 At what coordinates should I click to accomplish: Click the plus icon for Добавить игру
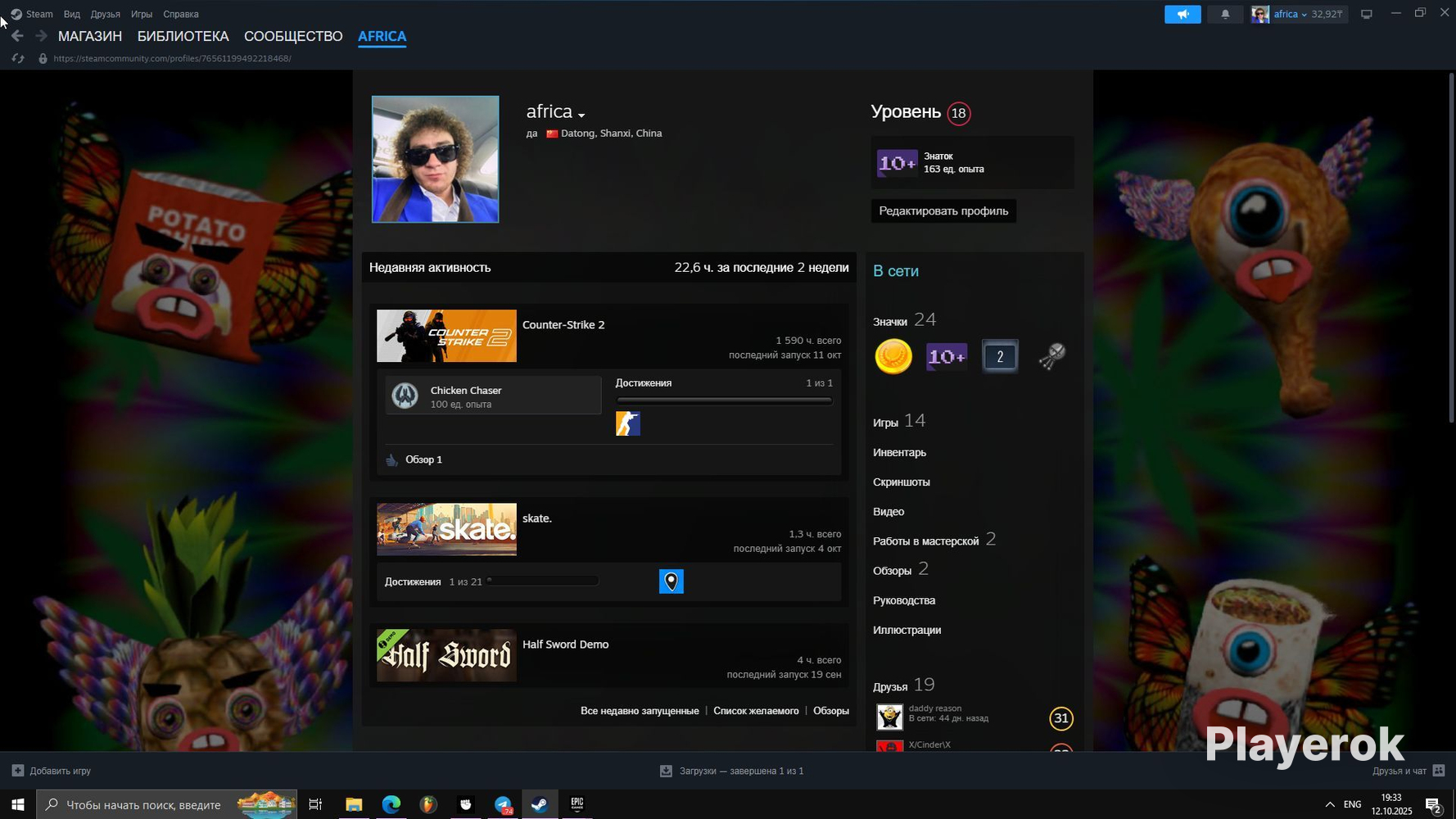tap(18, 771)
